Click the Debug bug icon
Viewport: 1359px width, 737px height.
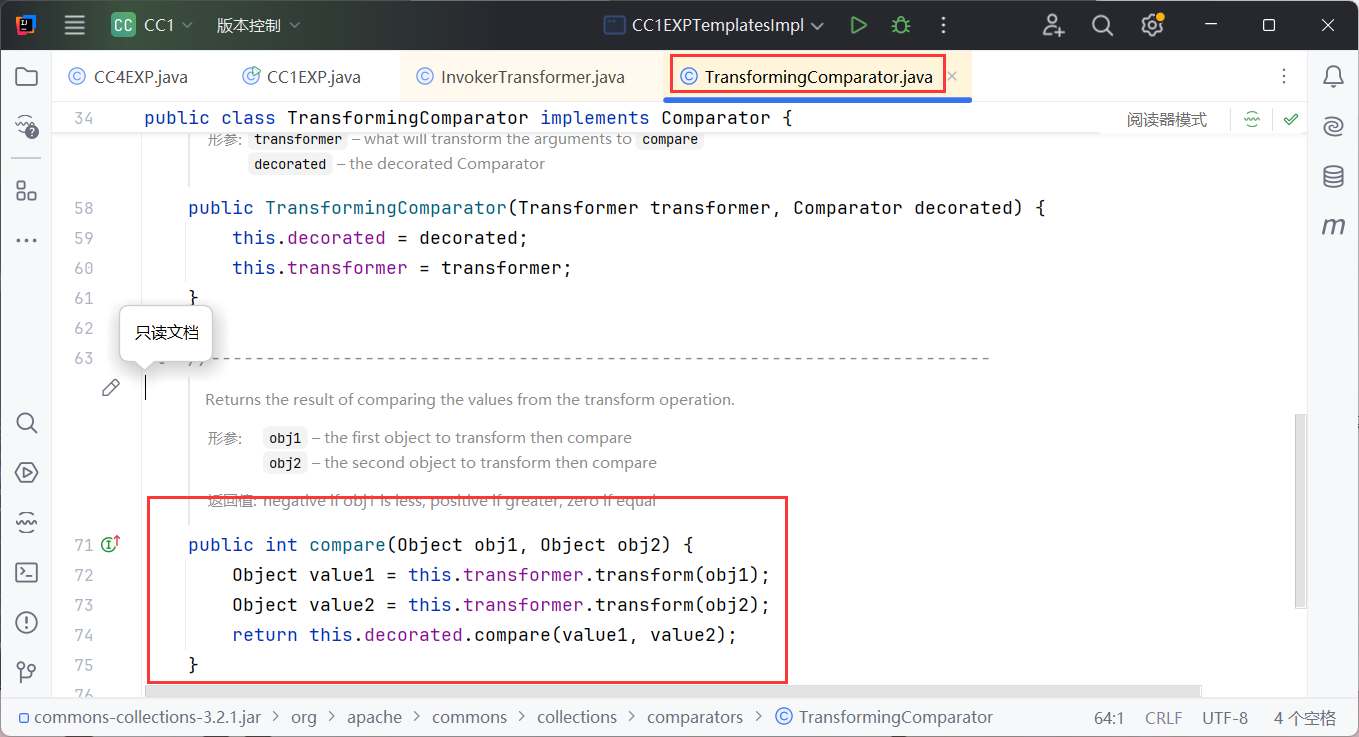click(901, 25)
